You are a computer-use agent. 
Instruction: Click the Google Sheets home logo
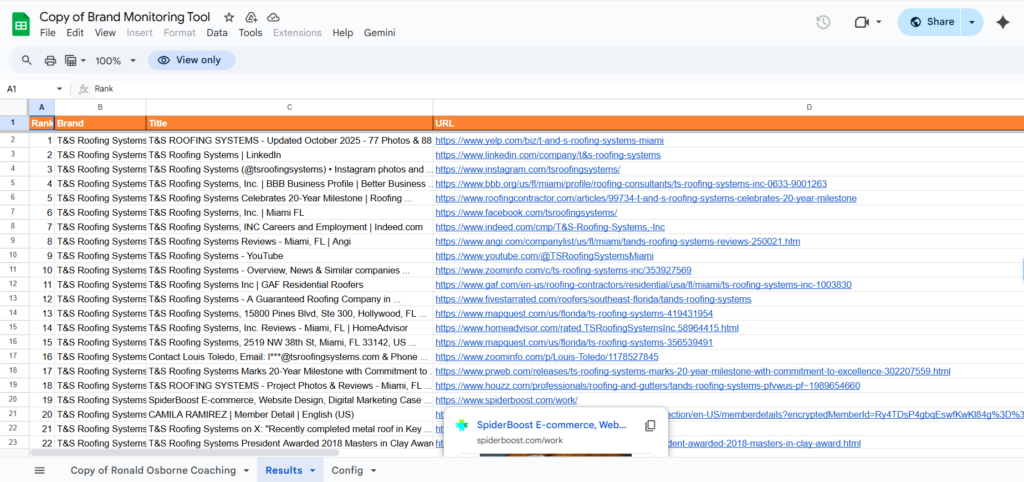[21, 23]
